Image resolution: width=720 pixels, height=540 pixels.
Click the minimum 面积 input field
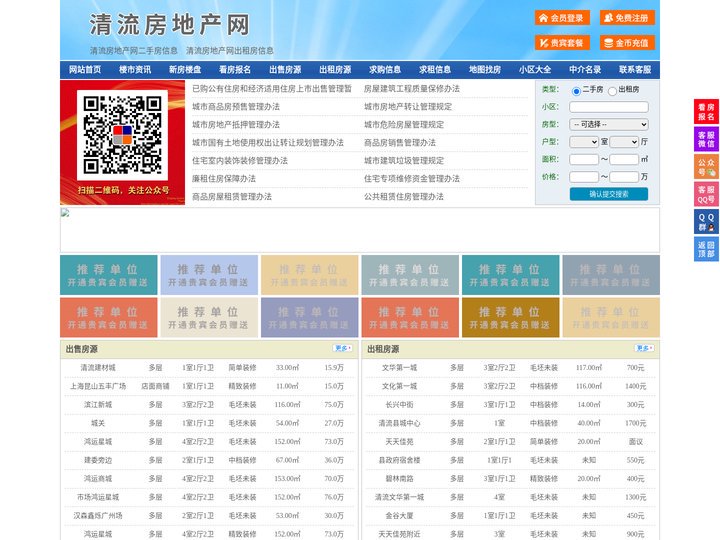click(x=584, y=159)
